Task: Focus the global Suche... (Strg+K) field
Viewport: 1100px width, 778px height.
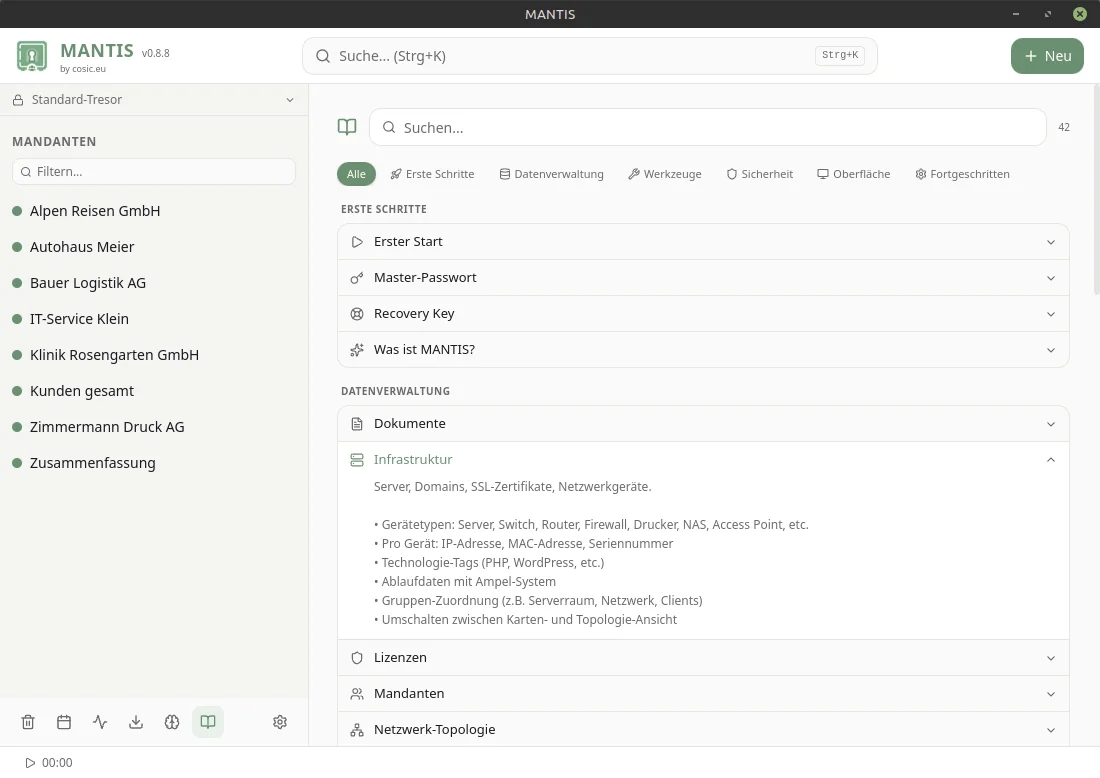Action: click(589, 56)
